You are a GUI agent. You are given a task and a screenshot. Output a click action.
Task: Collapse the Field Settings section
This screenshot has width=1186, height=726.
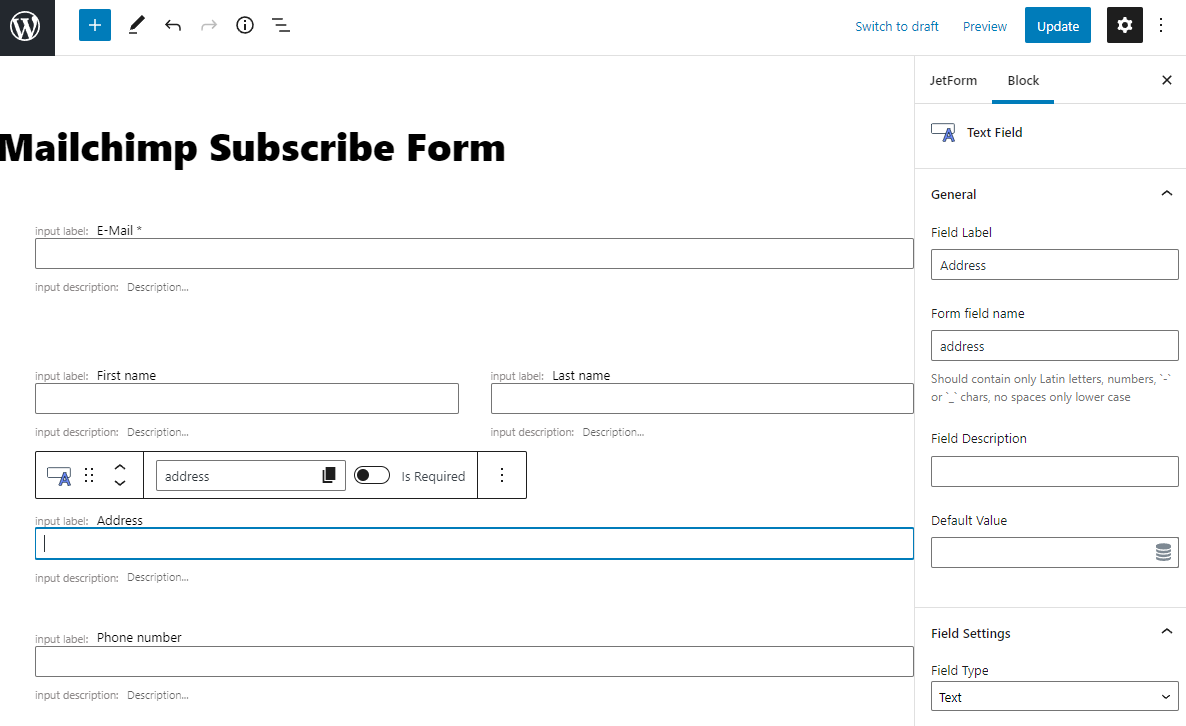1166,632
